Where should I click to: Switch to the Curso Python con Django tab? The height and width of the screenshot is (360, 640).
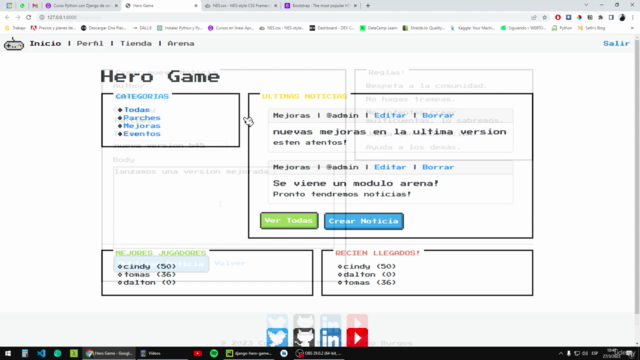tap(81, 6)
